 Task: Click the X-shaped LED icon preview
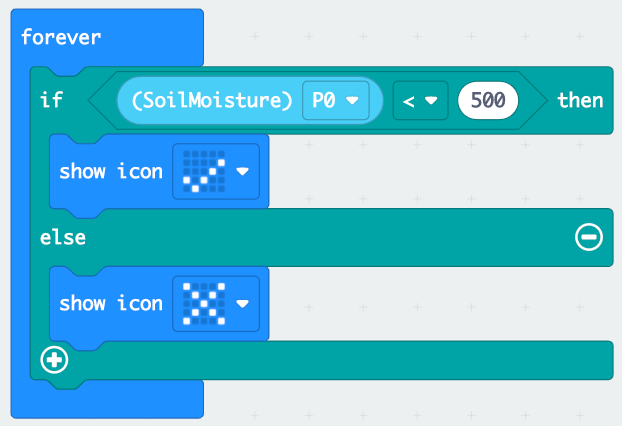click(x=200, y=304)
